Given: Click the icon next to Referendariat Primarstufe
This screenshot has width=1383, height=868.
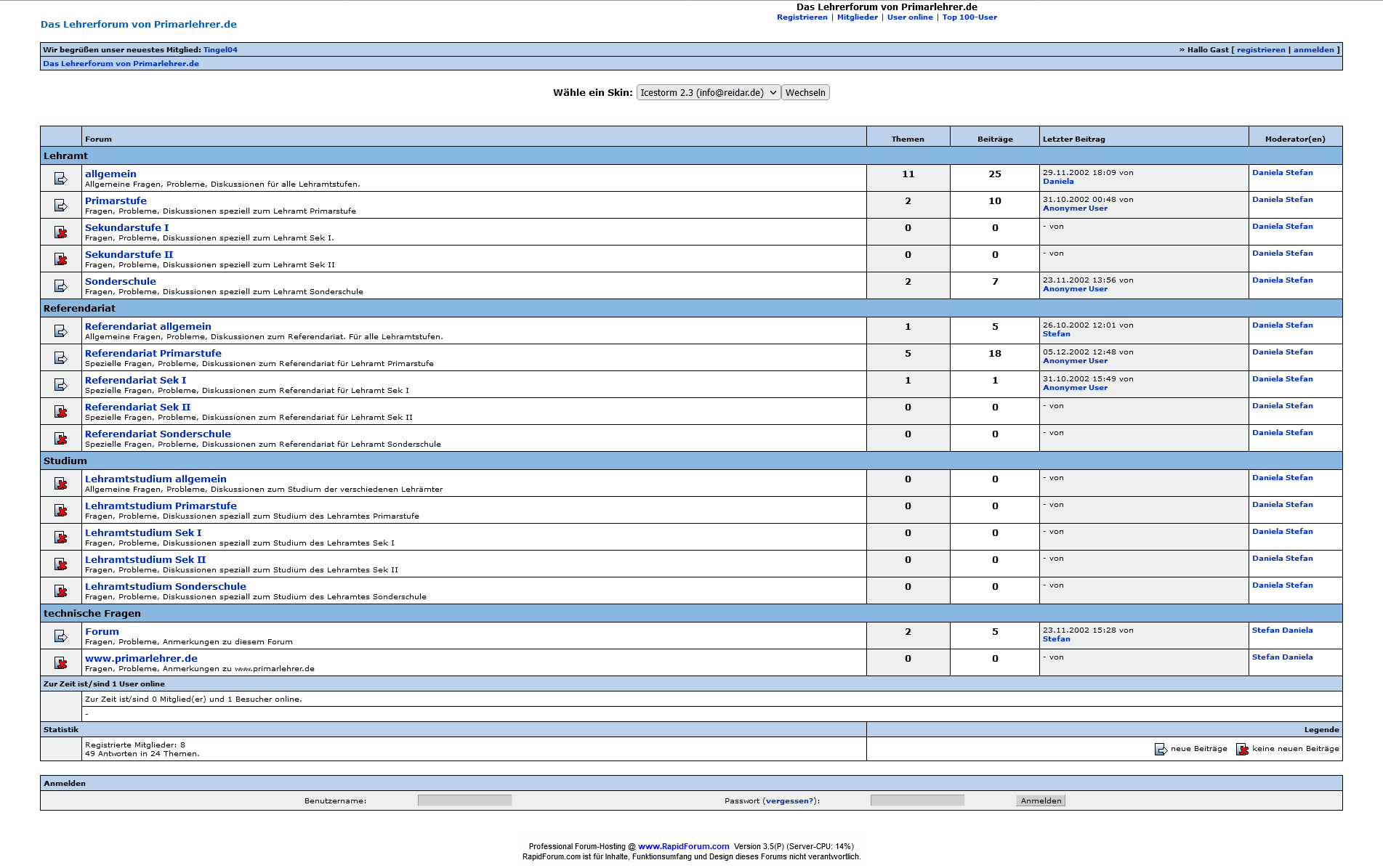Looking at the screenshot, I should click(x=61, y=358).
